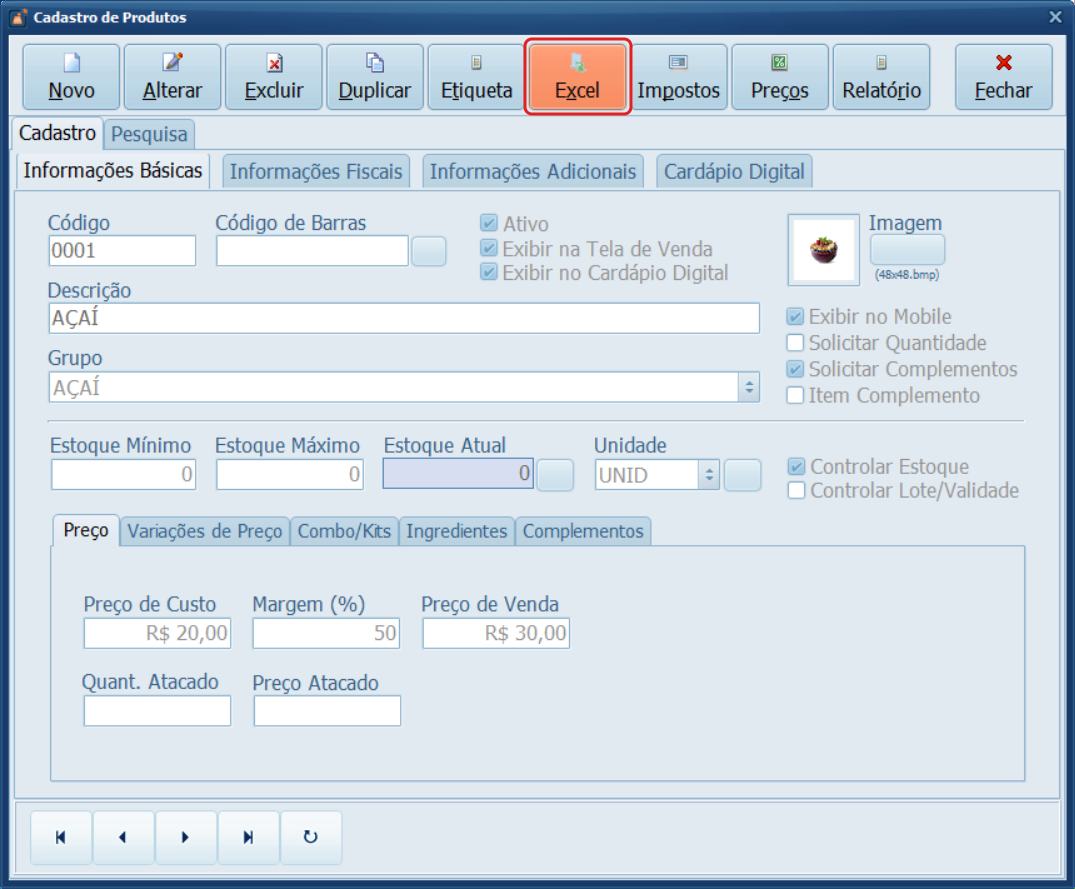1075x889 pixels.
Task: Expand the Grupo dropdown list
Action: click(x=748, y=387)
